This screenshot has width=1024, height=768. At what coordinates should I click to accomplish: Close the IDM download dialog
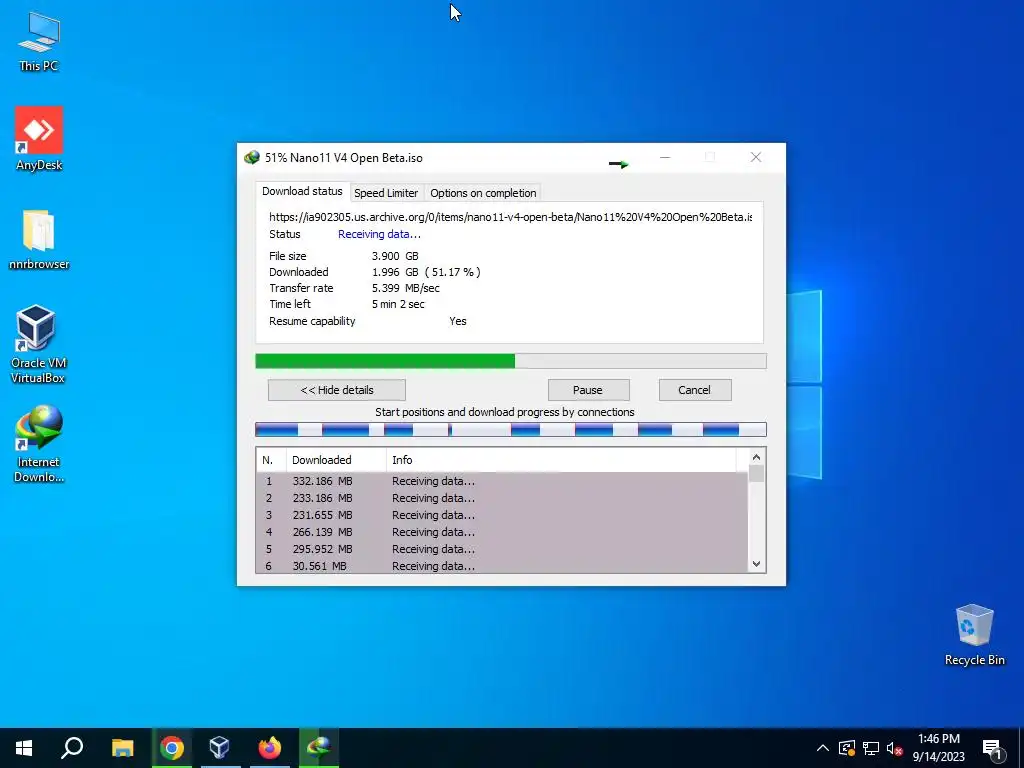756,157
